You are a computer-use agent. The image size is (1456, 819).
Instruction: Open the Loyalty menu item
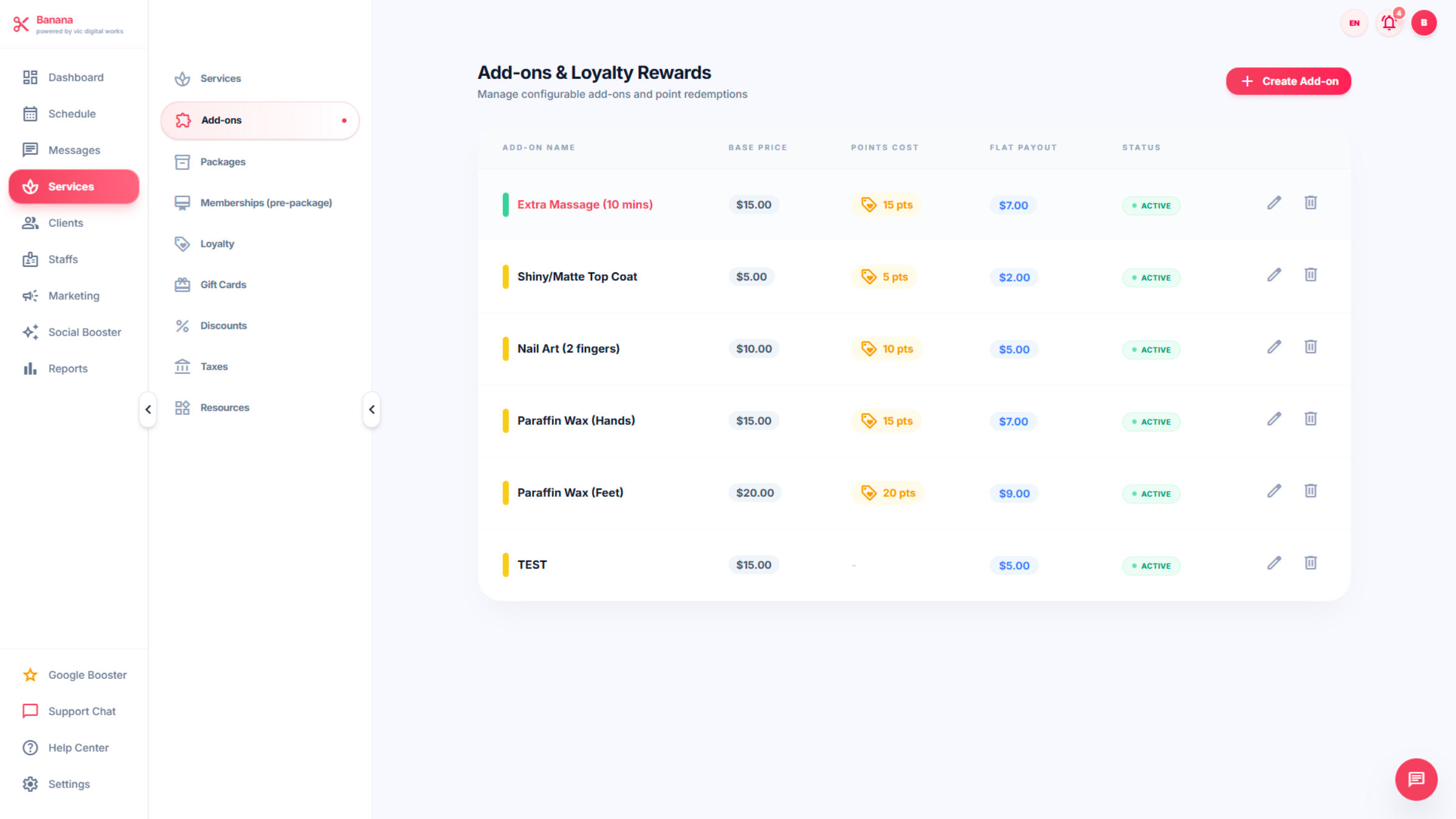click(x=217, y=243)
